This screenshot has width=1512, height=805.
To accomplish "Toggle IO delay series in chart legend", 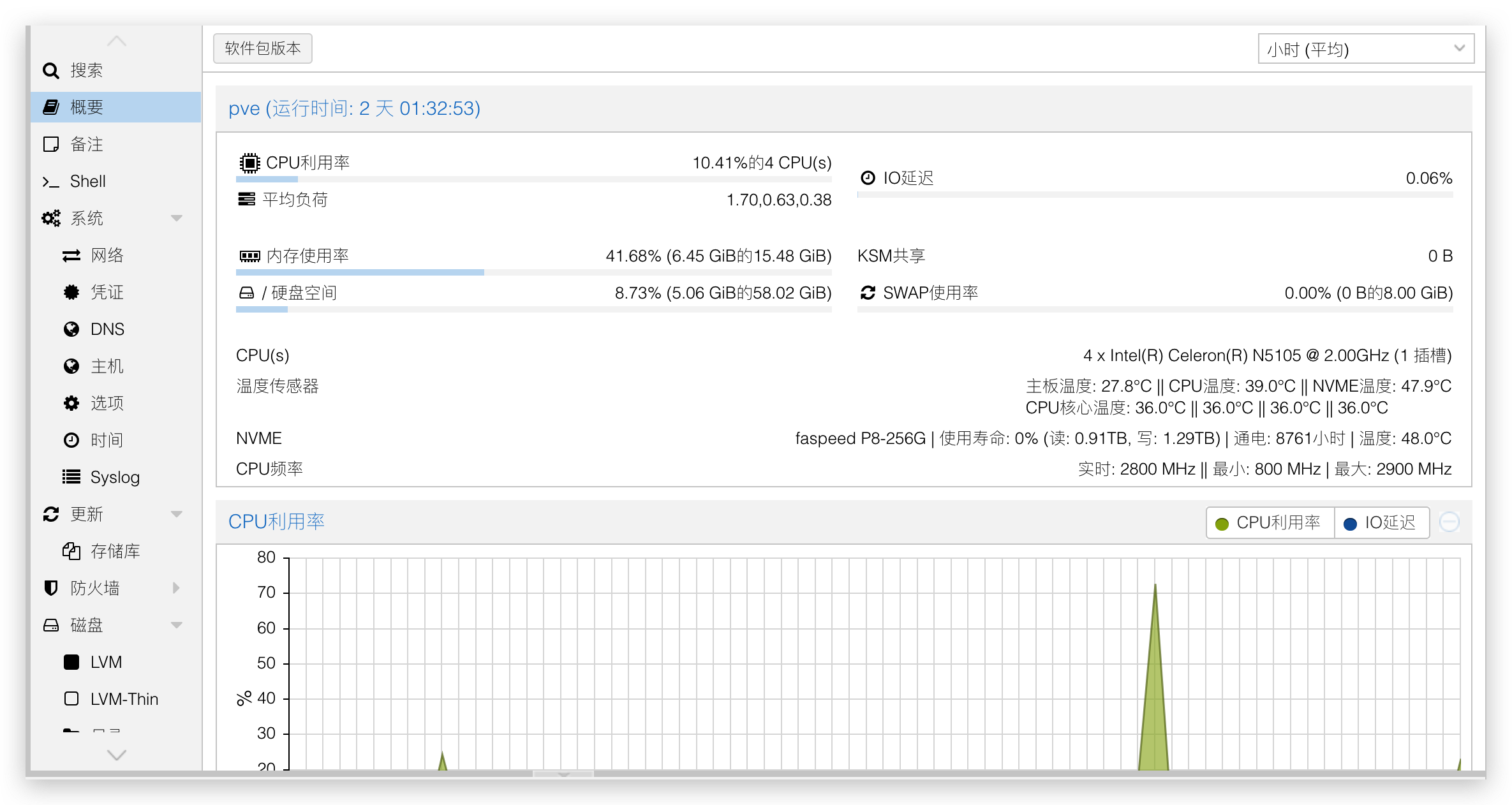I will tap(1381, 523).
